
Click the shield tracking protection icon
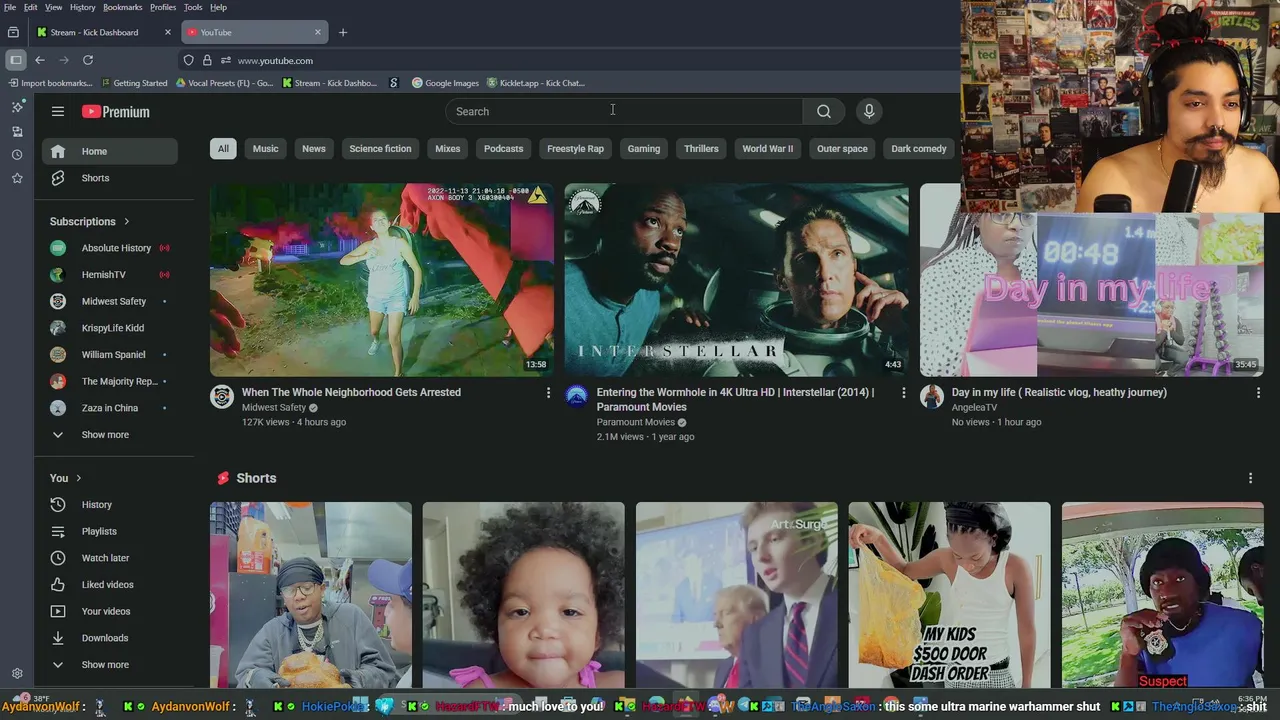click(188, 60)
